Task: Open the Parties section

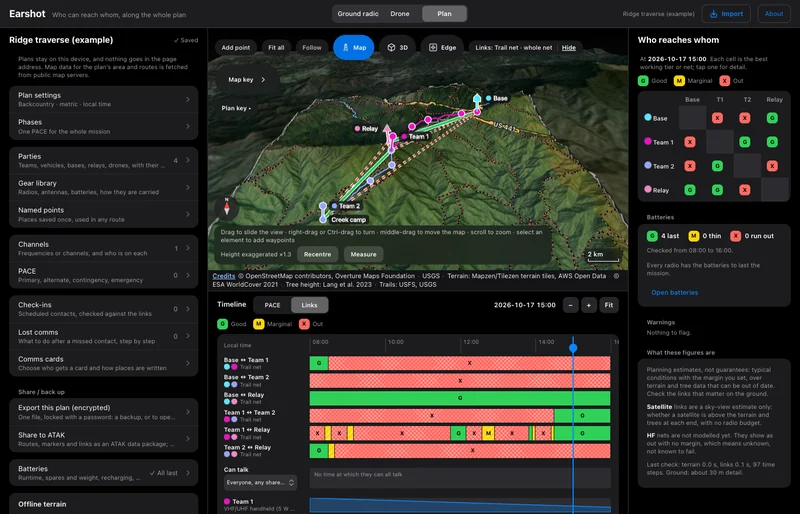Action: tap(104, 161)
